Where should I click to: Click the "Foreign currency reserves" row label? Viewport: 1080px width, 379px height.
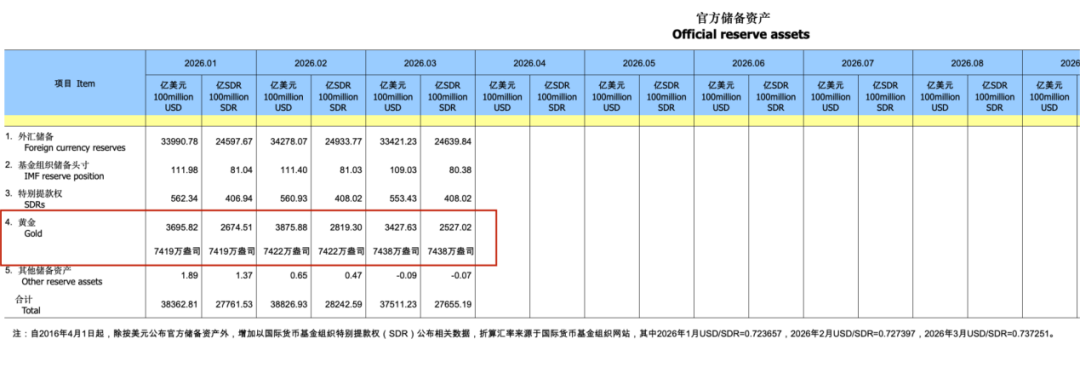[x=75, y=147]
